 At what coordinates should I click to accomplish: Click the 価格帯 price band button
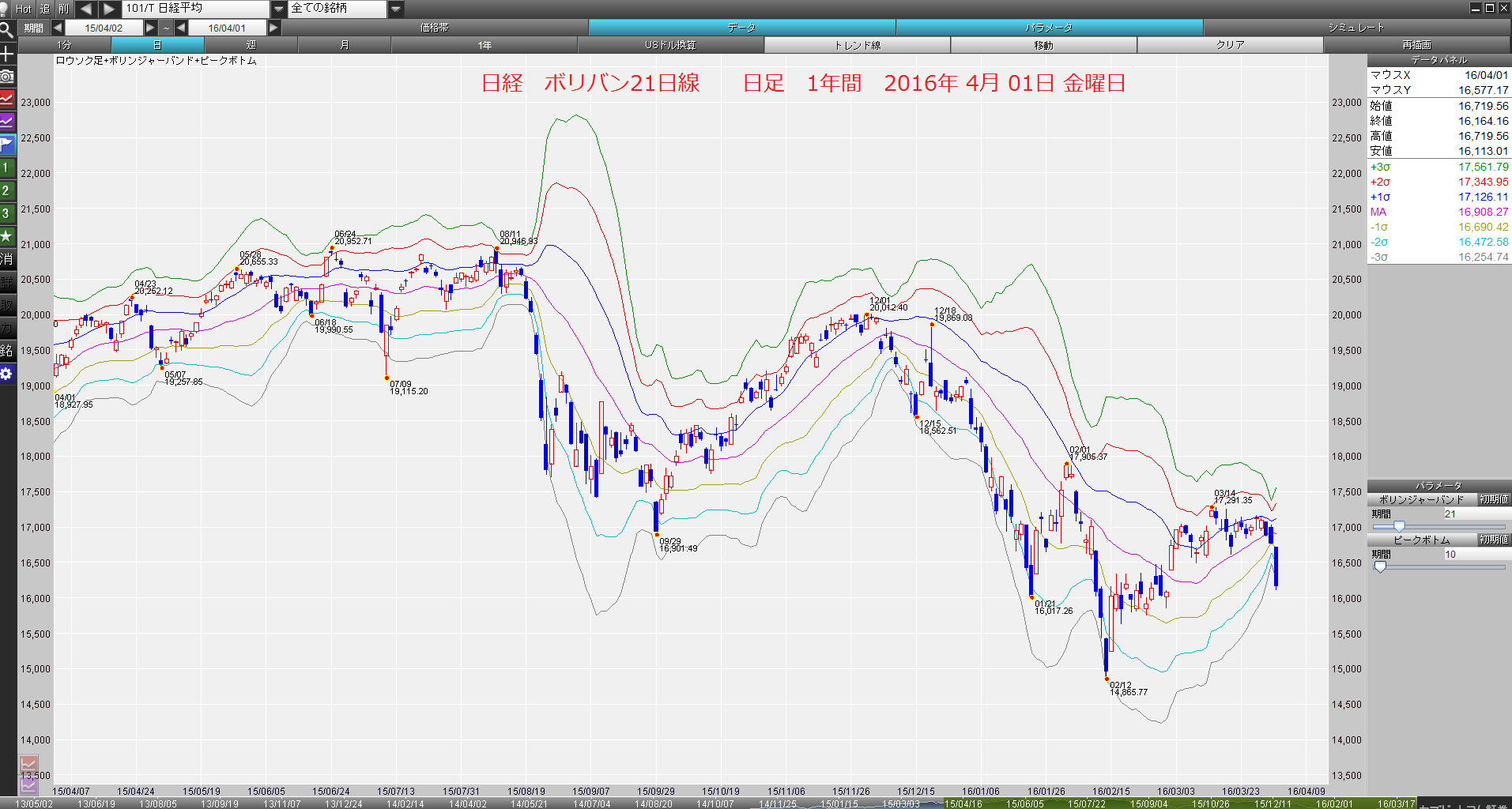pos(435,28)
